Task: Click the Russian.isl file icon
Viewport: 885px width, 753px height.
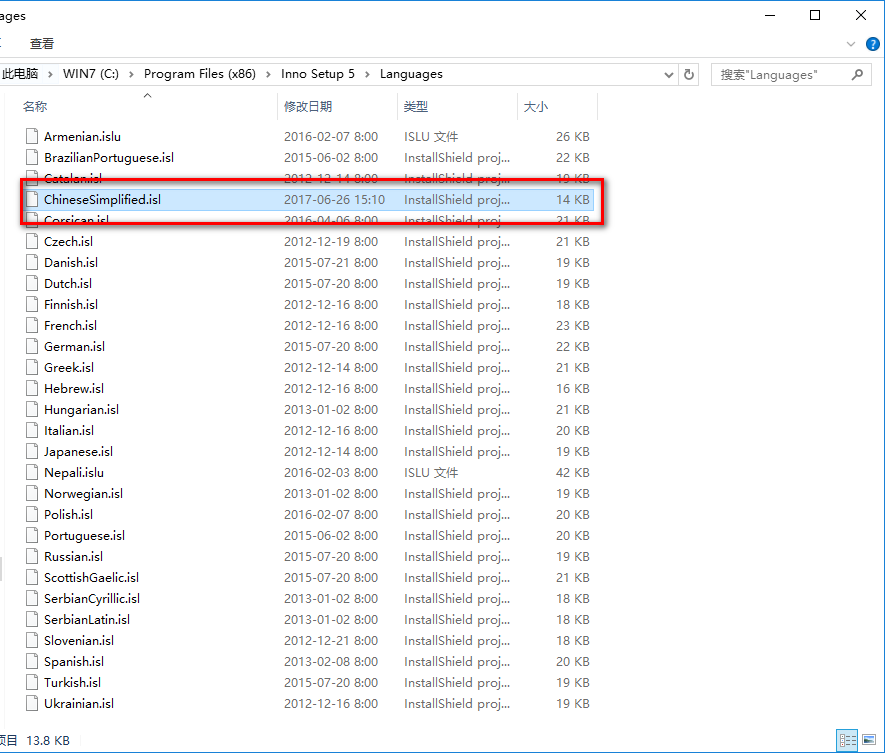Action: coord(32,556)
